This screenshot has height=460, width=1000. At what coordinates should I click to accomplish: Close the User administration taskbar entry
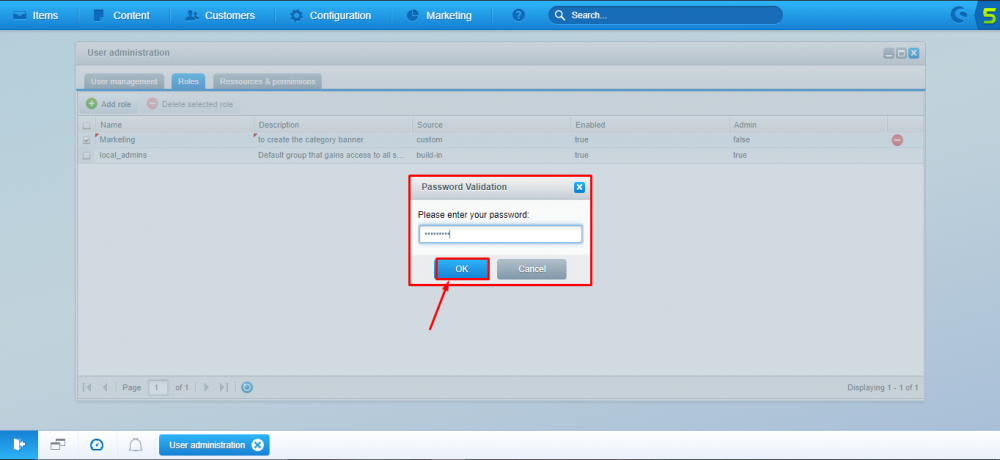point(257,445)
